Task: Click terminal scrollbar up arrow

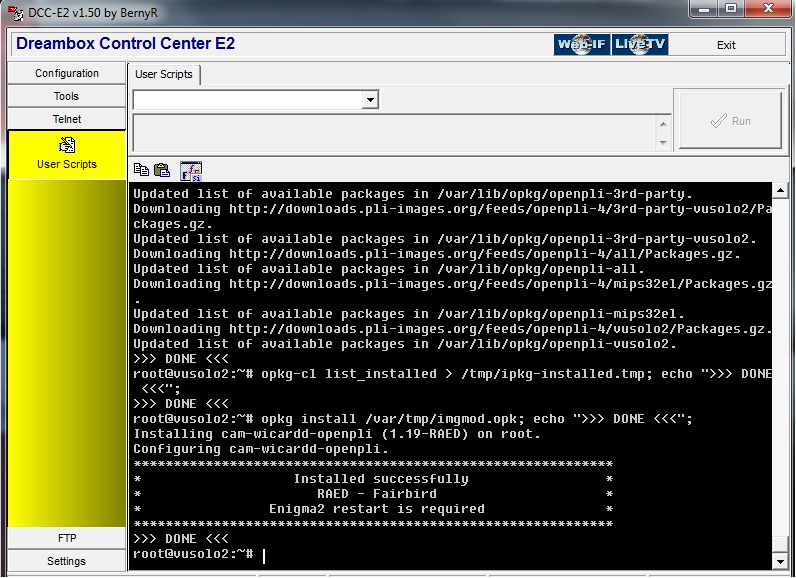Action: 780,190
